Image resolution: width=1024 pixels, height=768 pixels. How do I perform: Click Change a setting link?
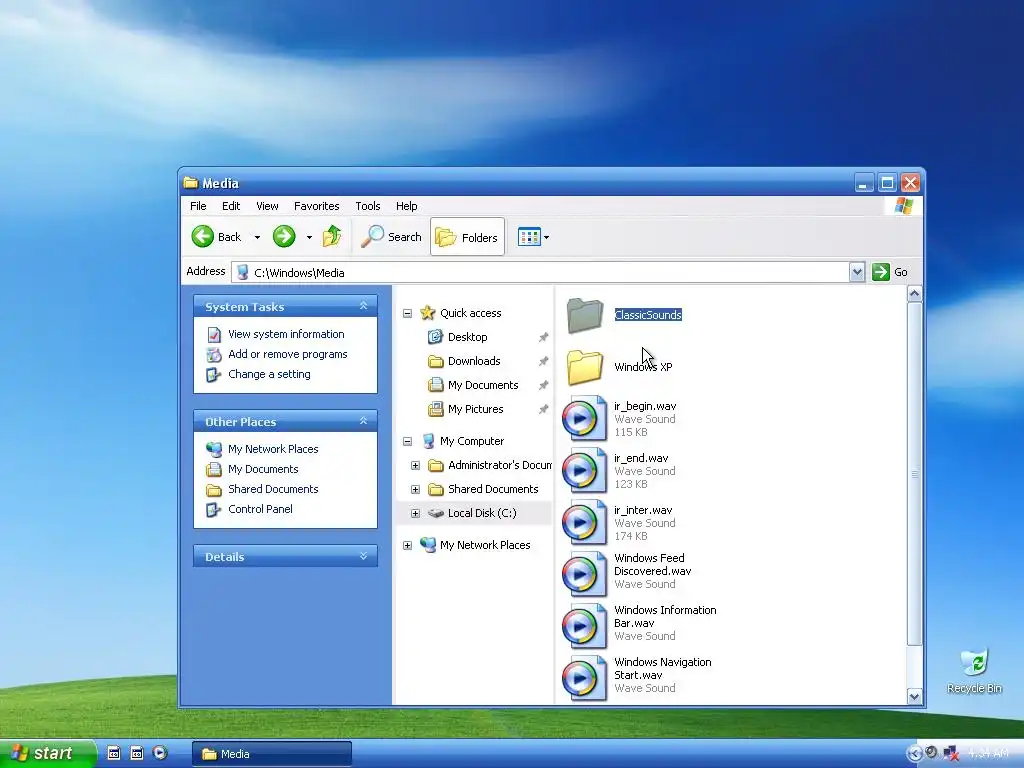269,374
